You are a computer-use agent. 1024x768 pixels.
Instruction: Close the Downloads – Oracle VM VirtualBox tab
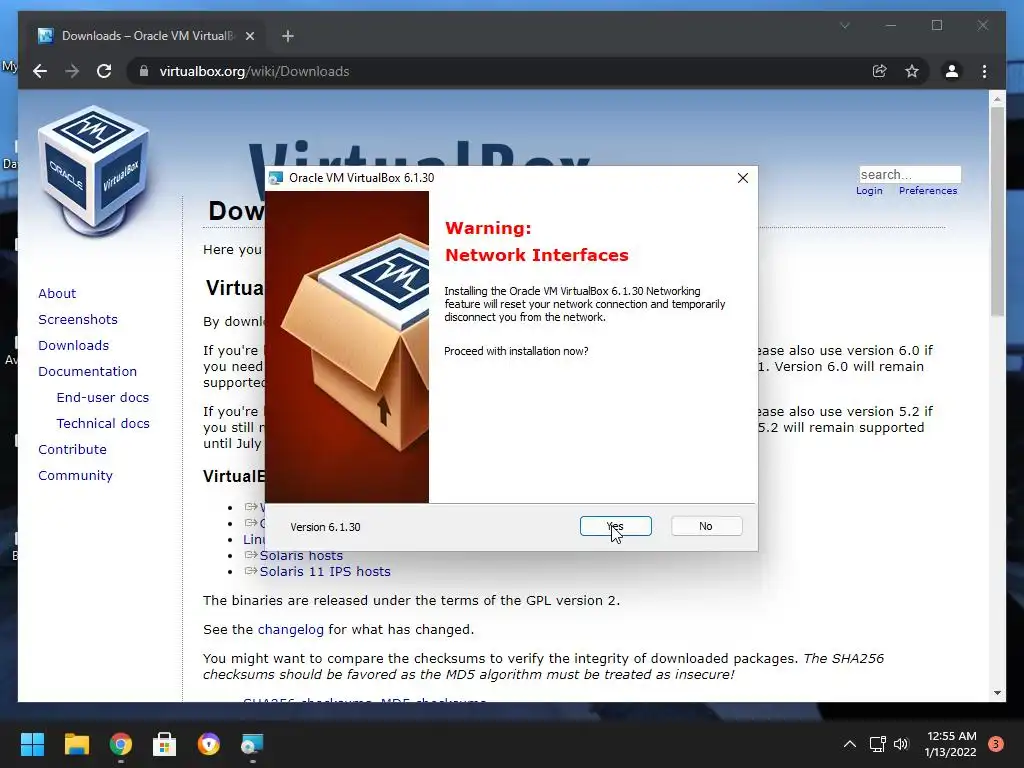(x=249, y=36)
